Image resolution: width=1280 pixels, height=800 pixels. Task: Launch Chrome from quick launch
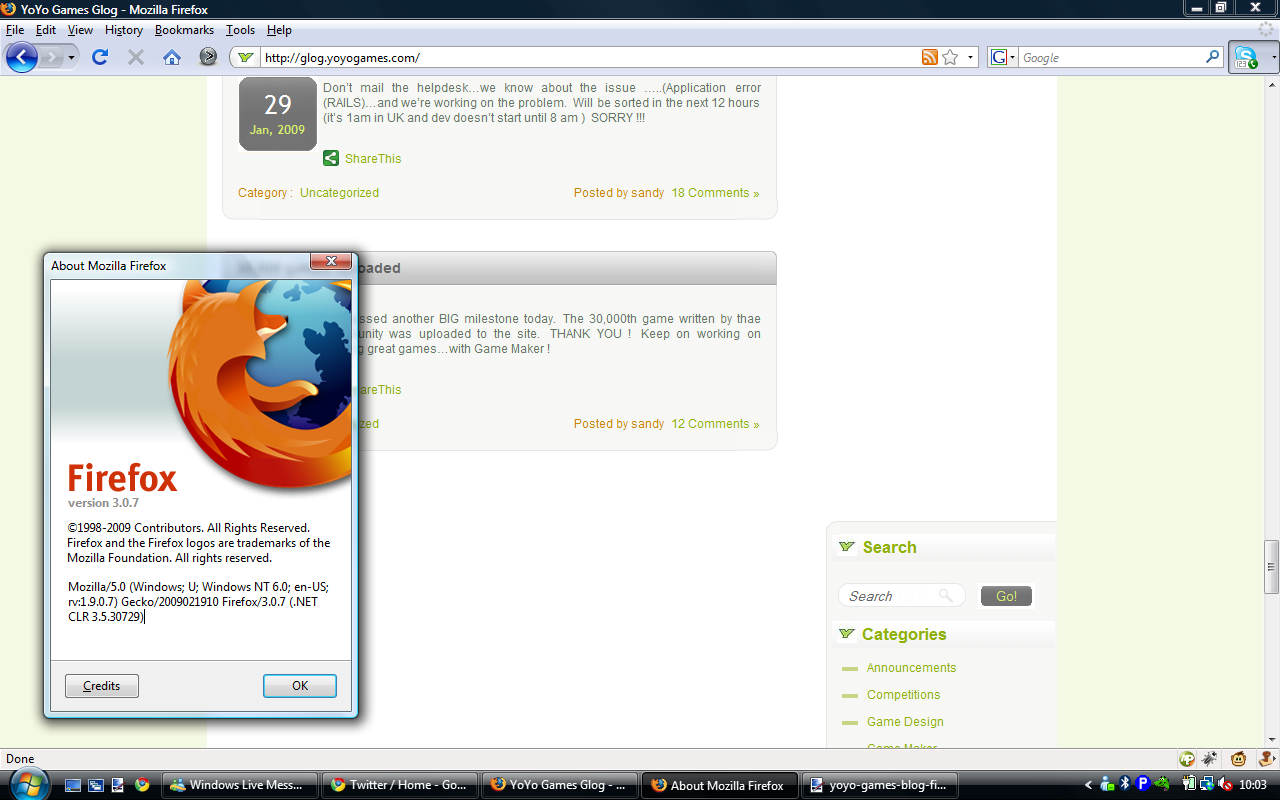(x=142, y=785)
